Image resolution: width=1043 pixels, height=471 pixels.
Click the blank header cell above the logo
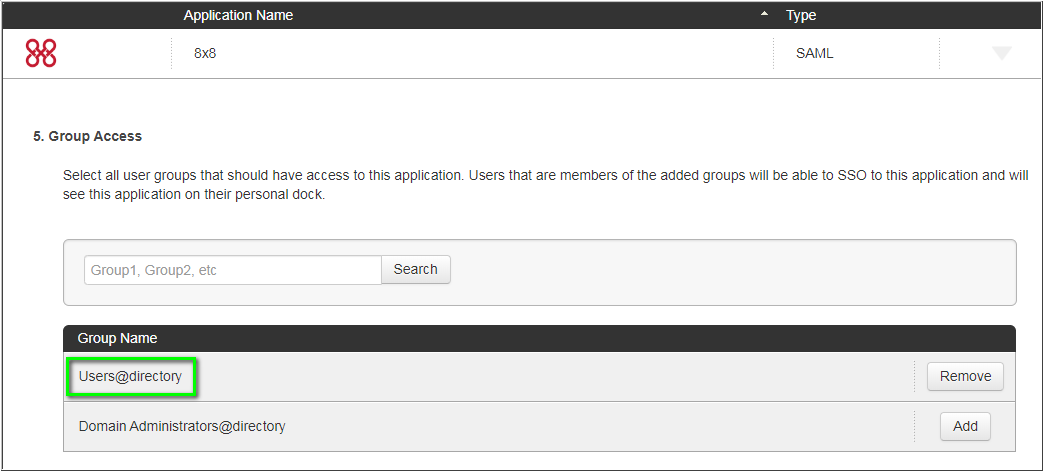[90, 15]
